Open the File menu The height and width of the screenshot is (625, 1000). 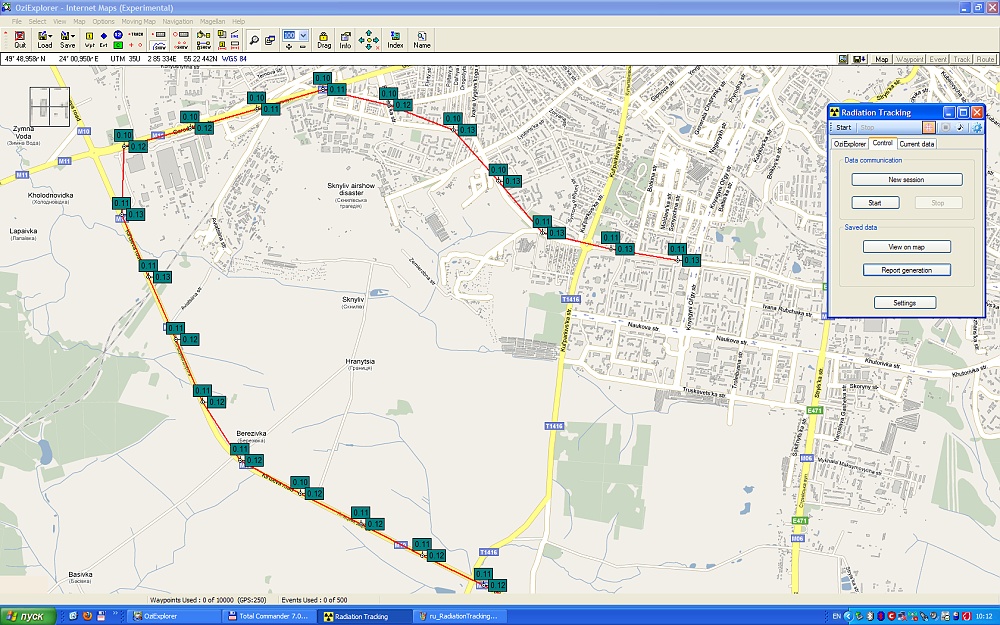tap(17, 21)
